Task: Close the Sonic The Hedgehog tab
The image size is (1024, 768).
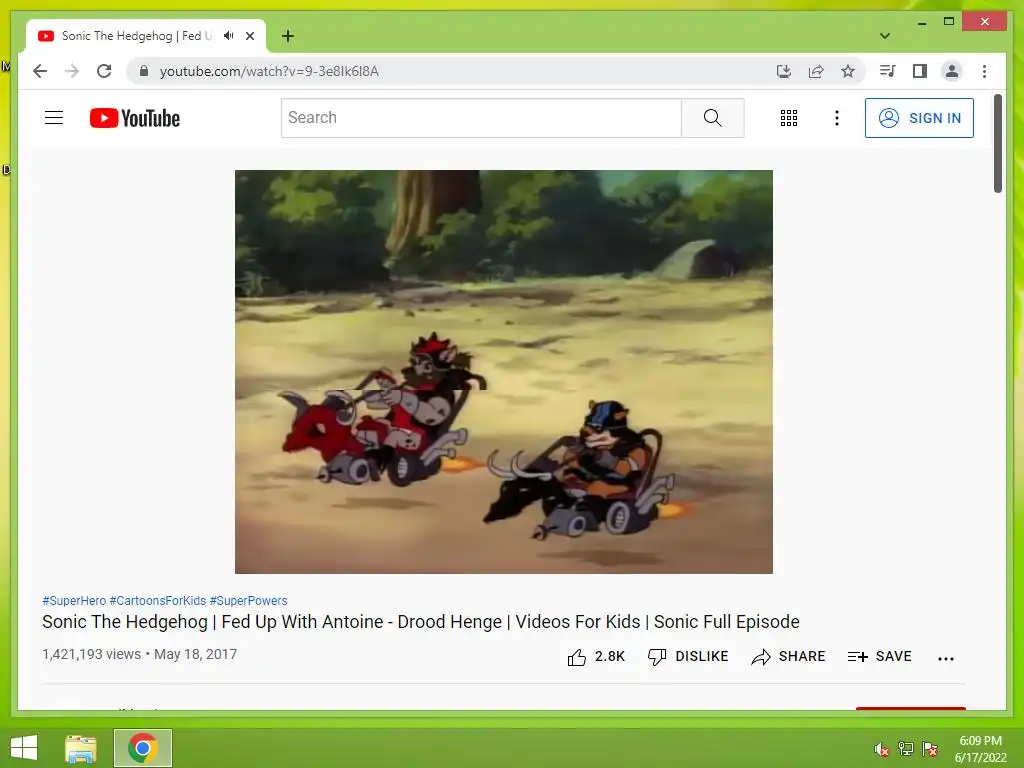Action: click(x=250, y=36)
